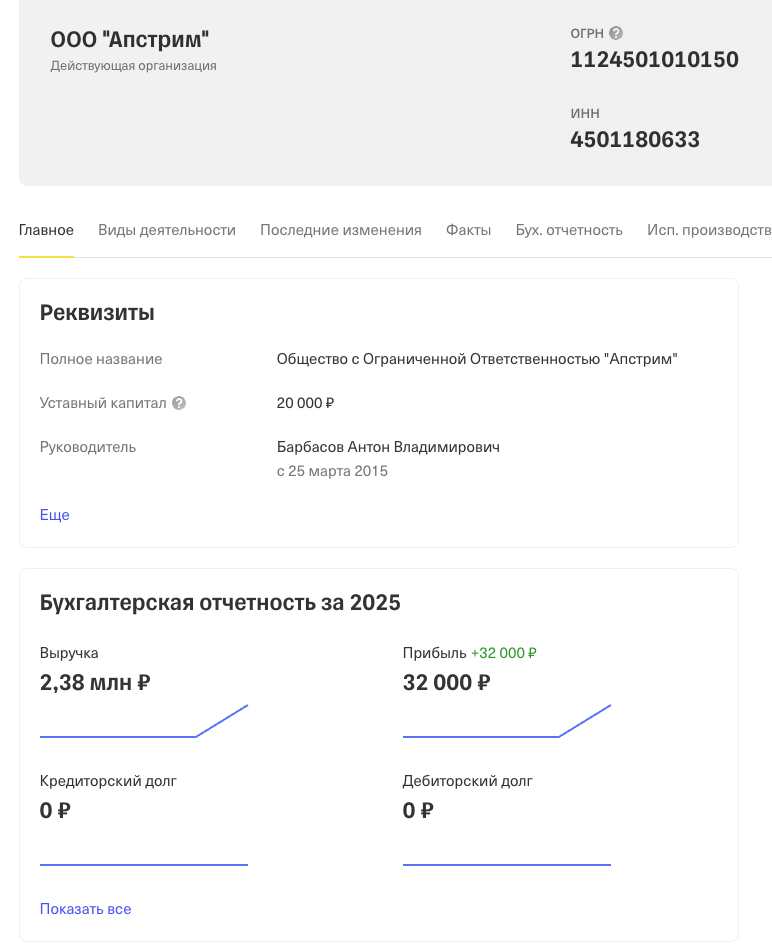This screenshot has height=948, width=772.
Task: Click the Полное название label
Action: click(101, 359)
